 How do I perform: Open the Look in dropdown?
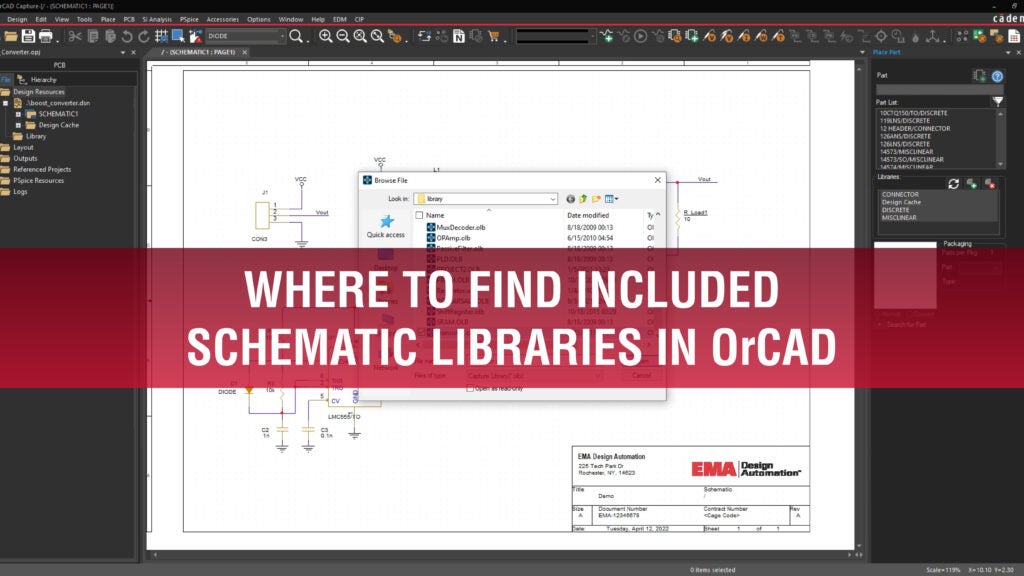[553, 199]
